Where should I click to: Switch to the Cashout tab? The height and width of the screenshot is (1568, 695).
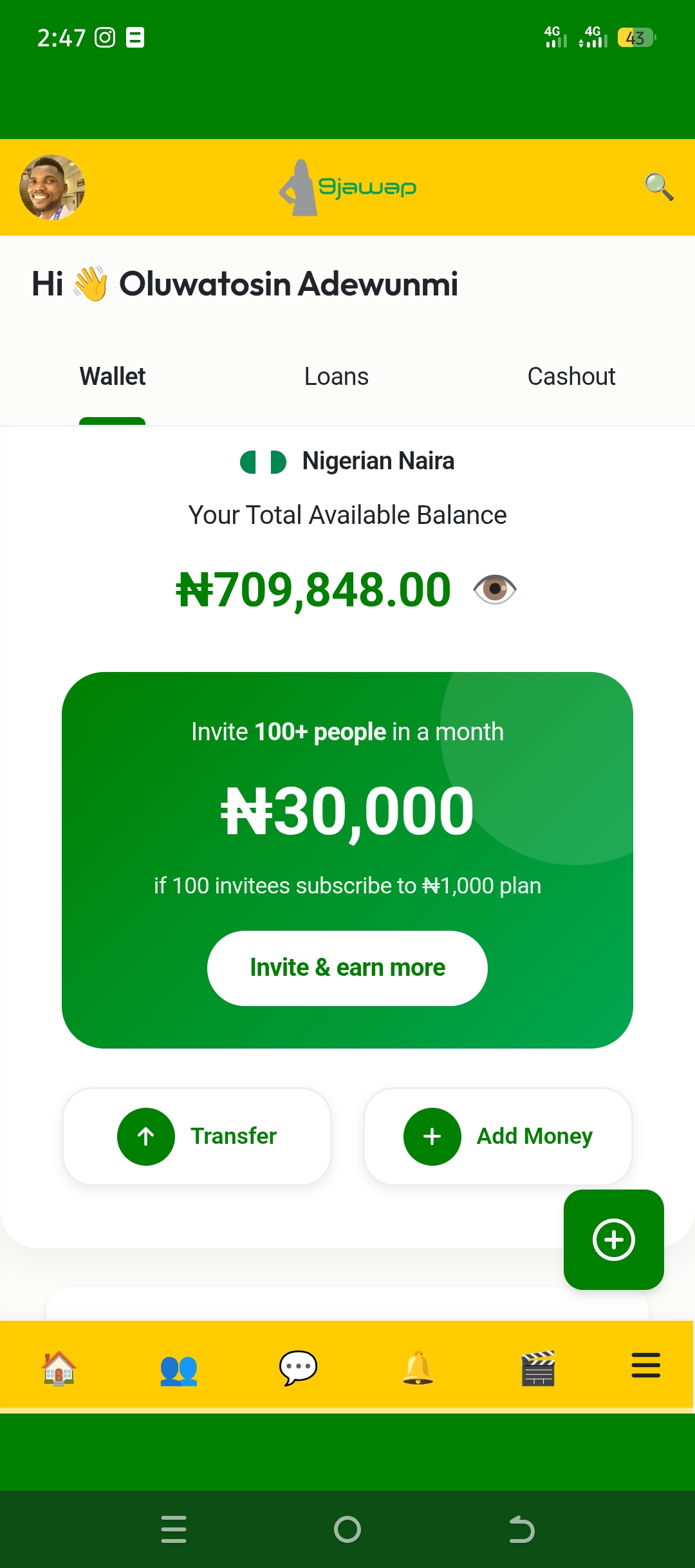[x=571, y=377]
